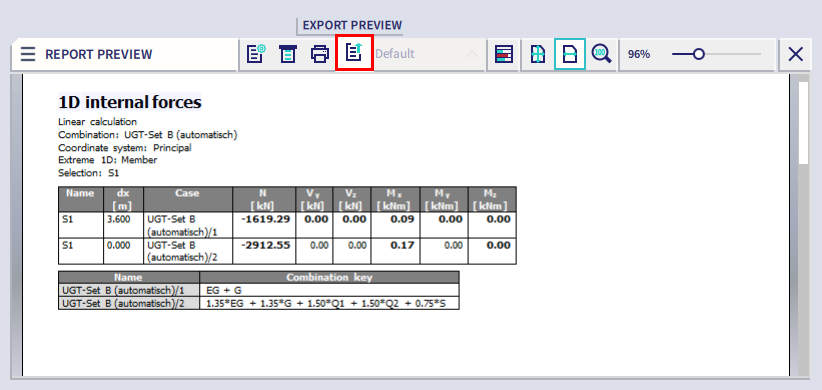Click the zoom slider handle

point(698,54)
